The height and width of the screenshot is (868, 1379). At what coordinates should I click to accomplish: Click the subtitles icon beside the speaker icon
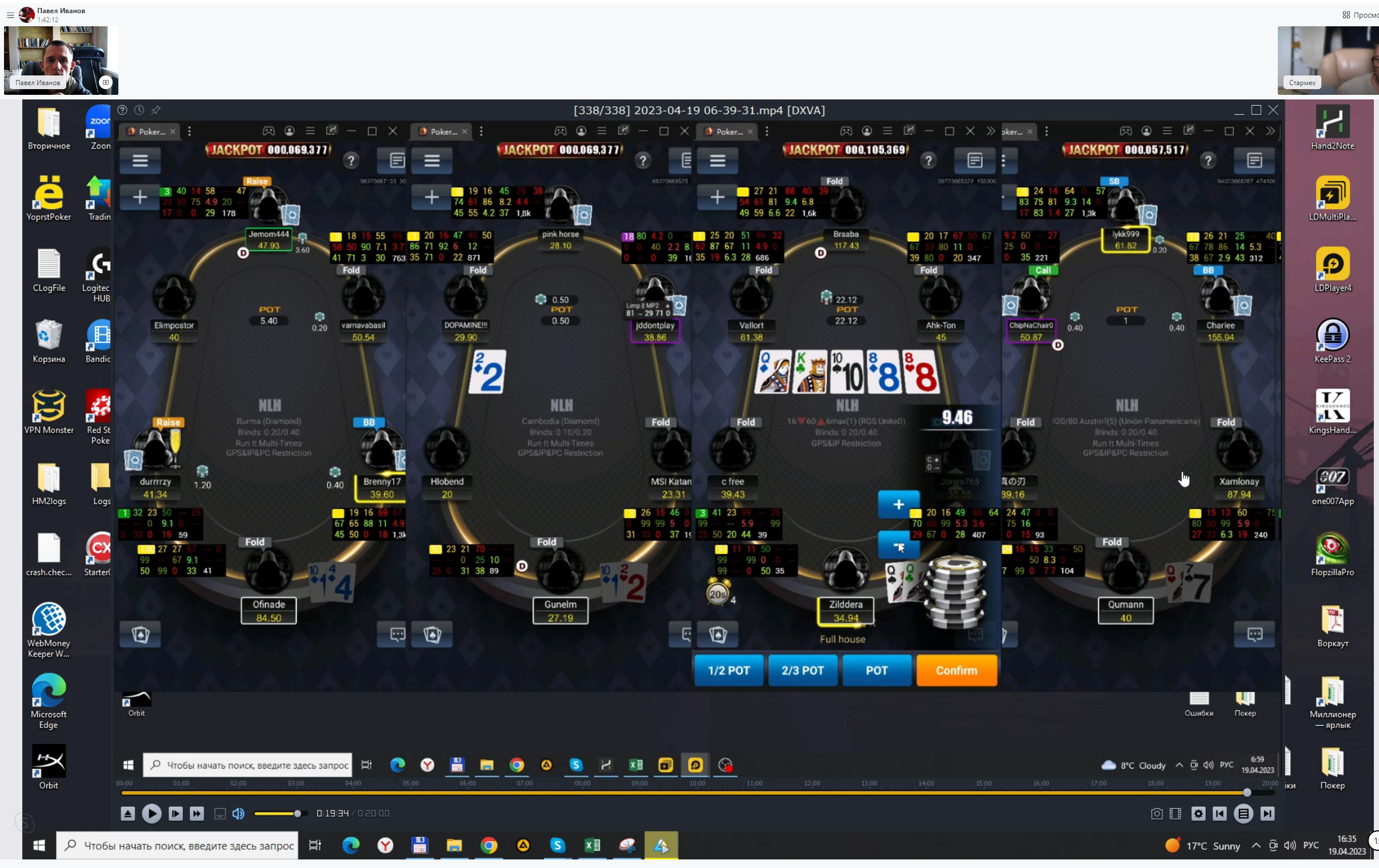[220, 813]
